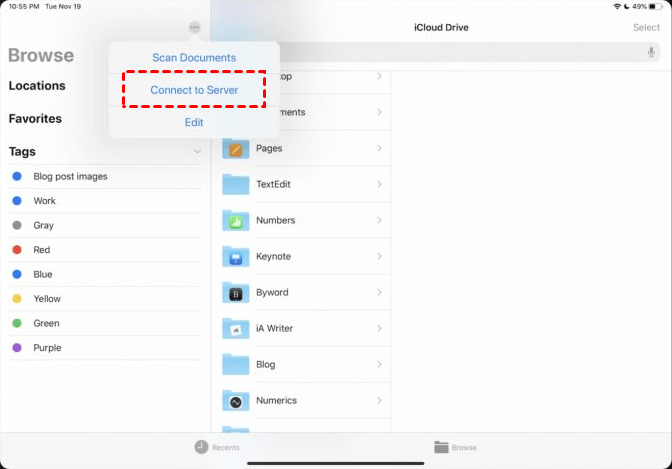Open the Byword folder icon

coord(235,292)
